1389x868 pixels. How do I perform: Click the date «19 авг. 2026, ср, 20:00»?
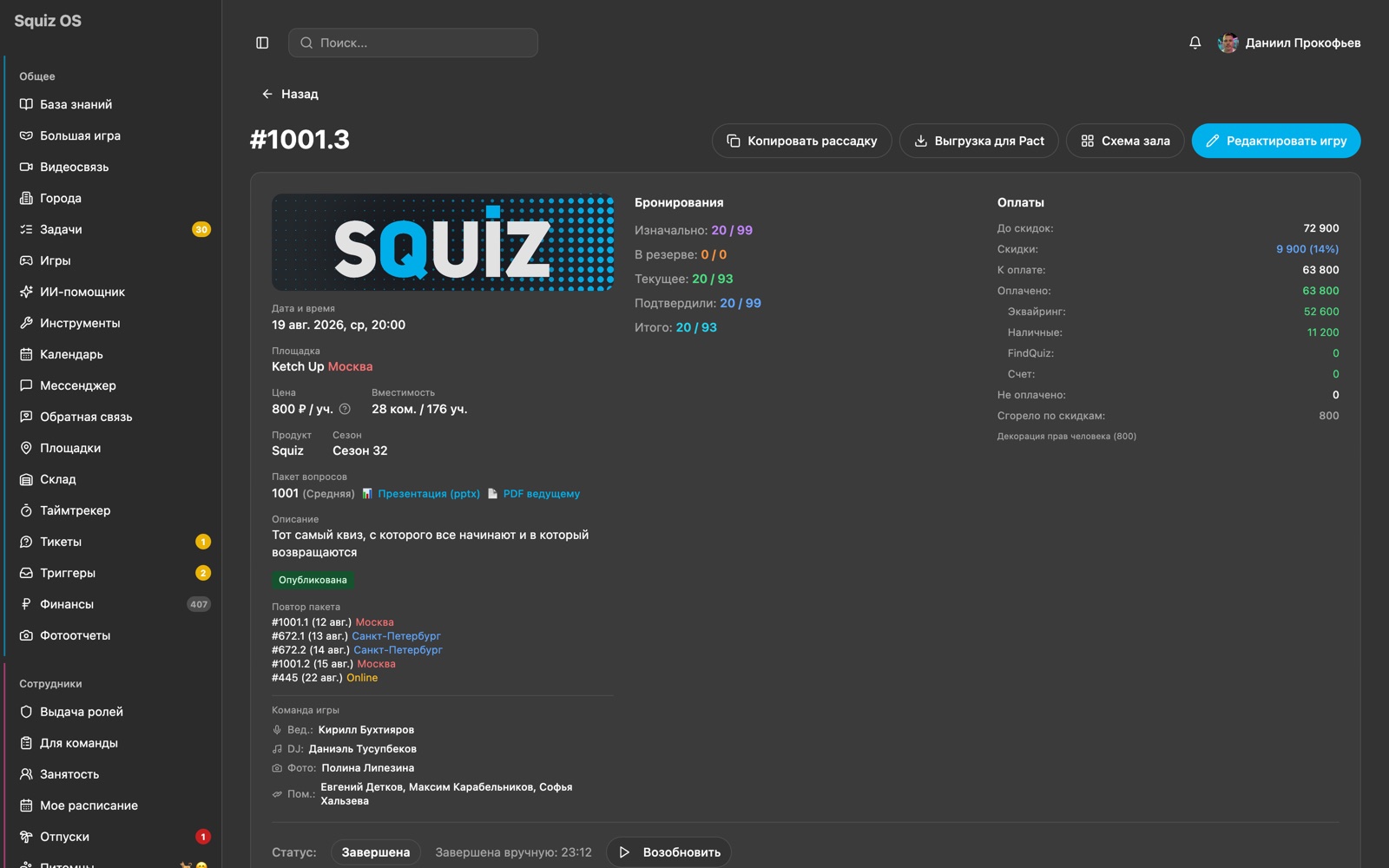click(339, 325)
